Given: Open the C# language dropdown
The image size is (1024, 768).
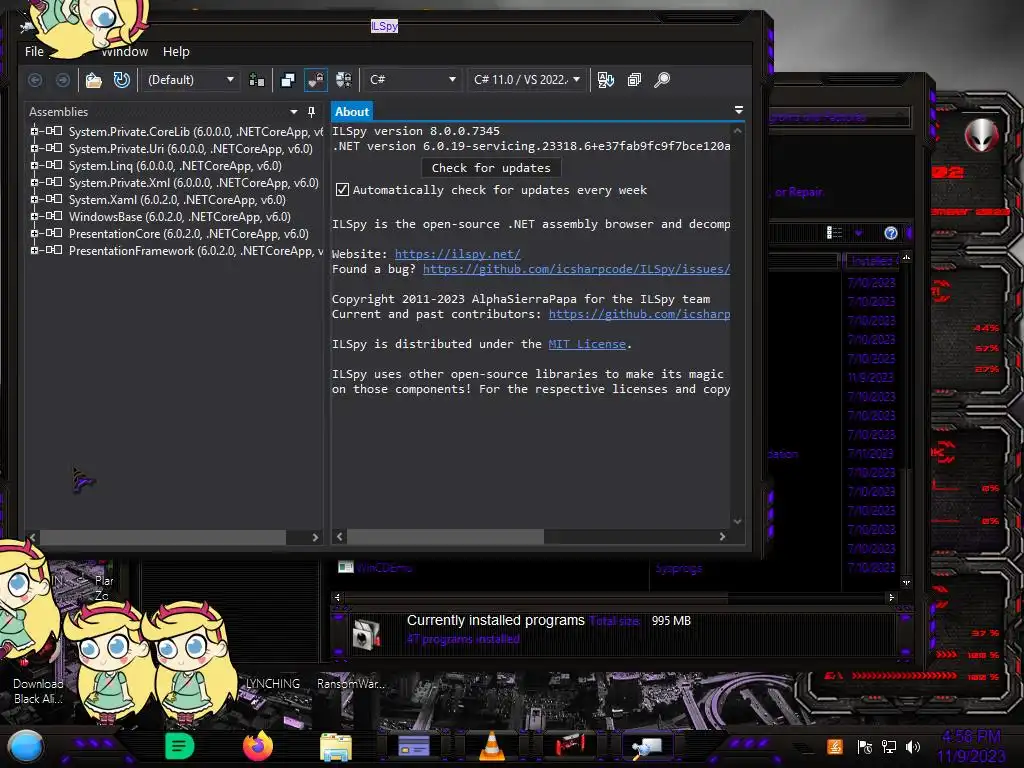Looking at the screenshot, I should pos(411,80).
